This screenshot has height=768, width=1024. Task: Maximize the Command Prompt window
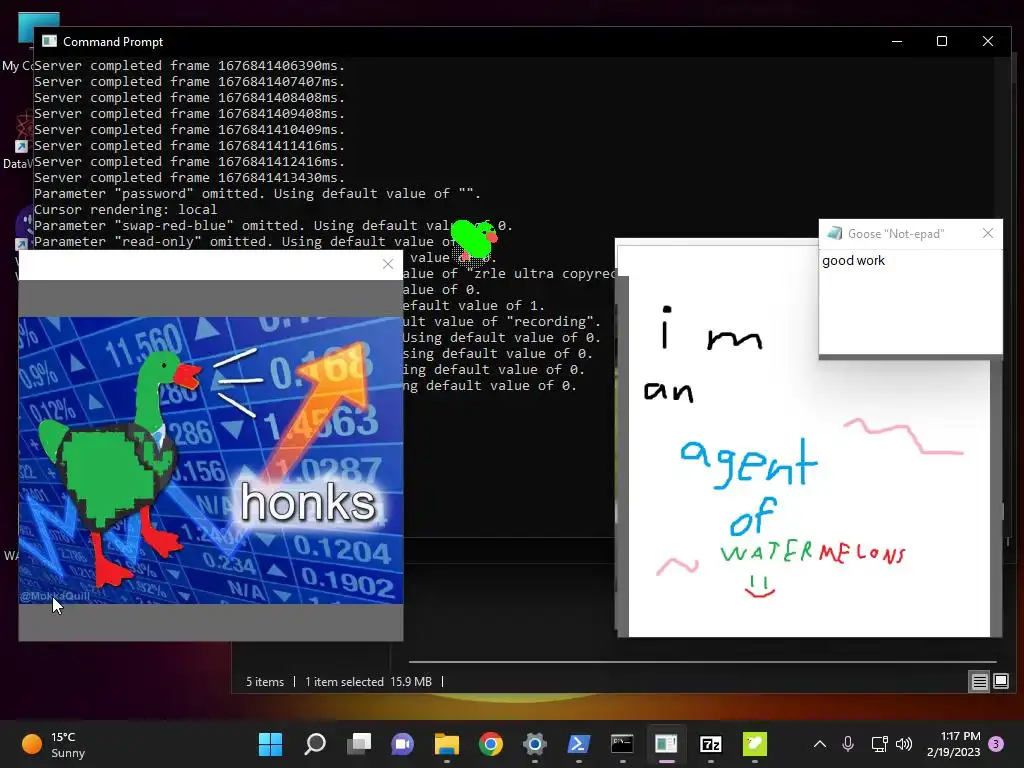pyautogui.click(x=942, y=41)
